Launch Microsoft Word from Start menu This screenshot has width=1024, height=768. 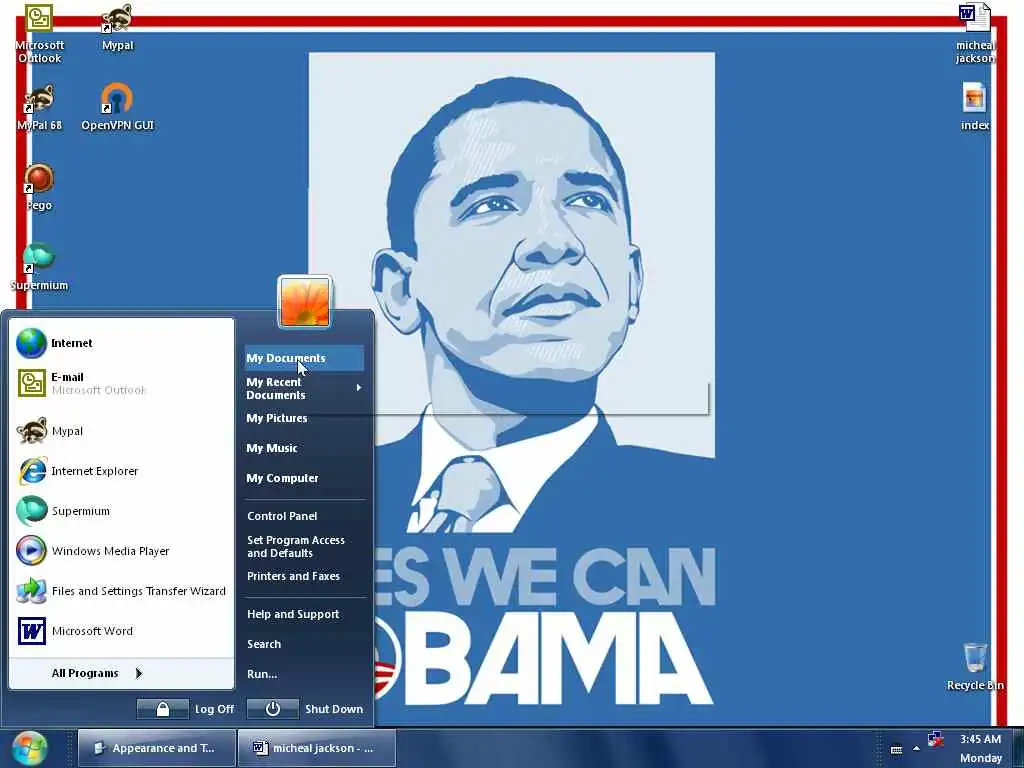121,631
